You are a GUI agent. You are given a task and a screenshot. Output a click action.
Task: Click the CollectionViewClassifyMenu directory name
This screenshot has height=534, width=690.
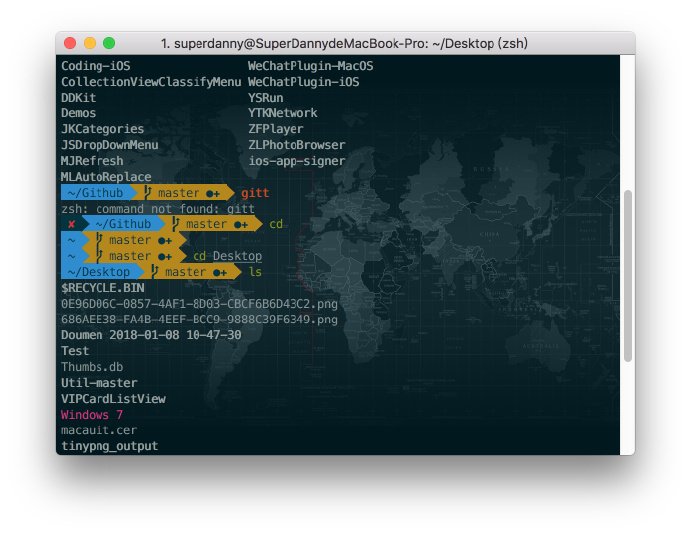[151, 82]
